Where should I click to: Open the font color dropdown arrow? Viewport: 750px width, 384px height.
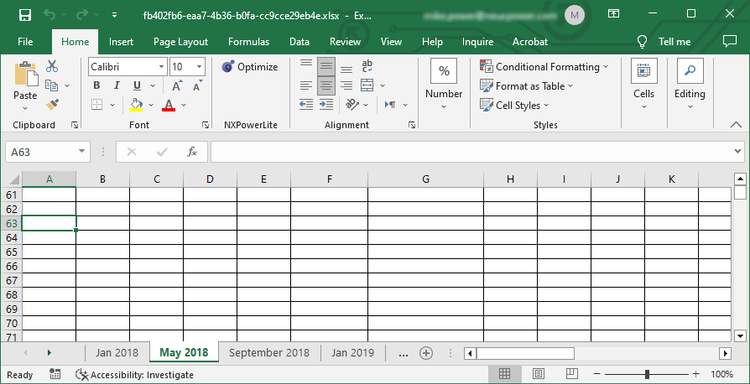point(184,105)
